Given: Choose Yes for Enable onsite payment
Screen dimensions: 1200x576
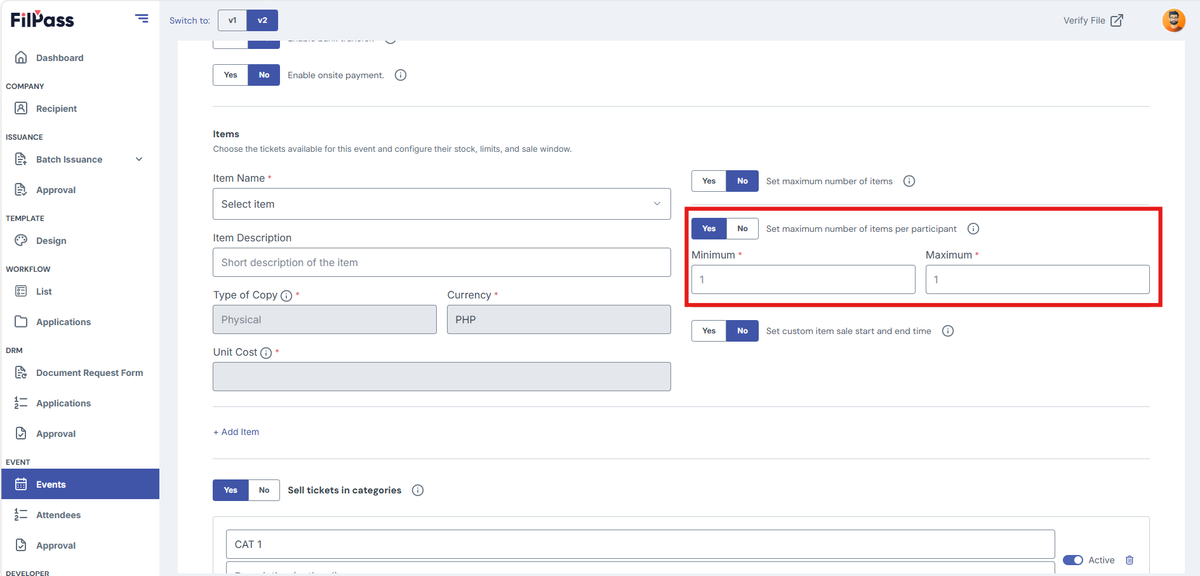Looking at the screenshot, I should pyautogui.click(x=230, y=75).
